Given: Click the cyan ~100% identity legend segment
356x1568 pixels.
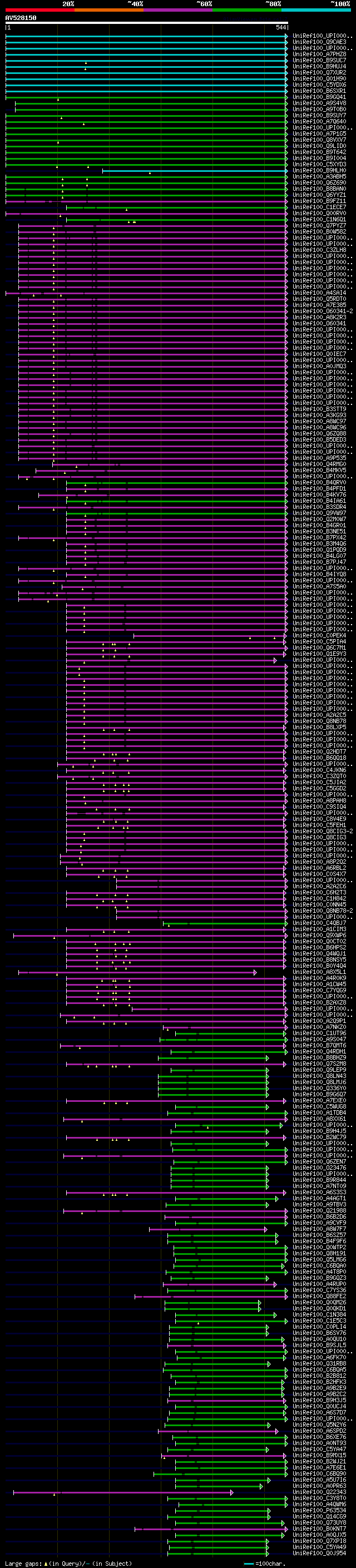Looking at the screenshot, I should coord(316,10).
